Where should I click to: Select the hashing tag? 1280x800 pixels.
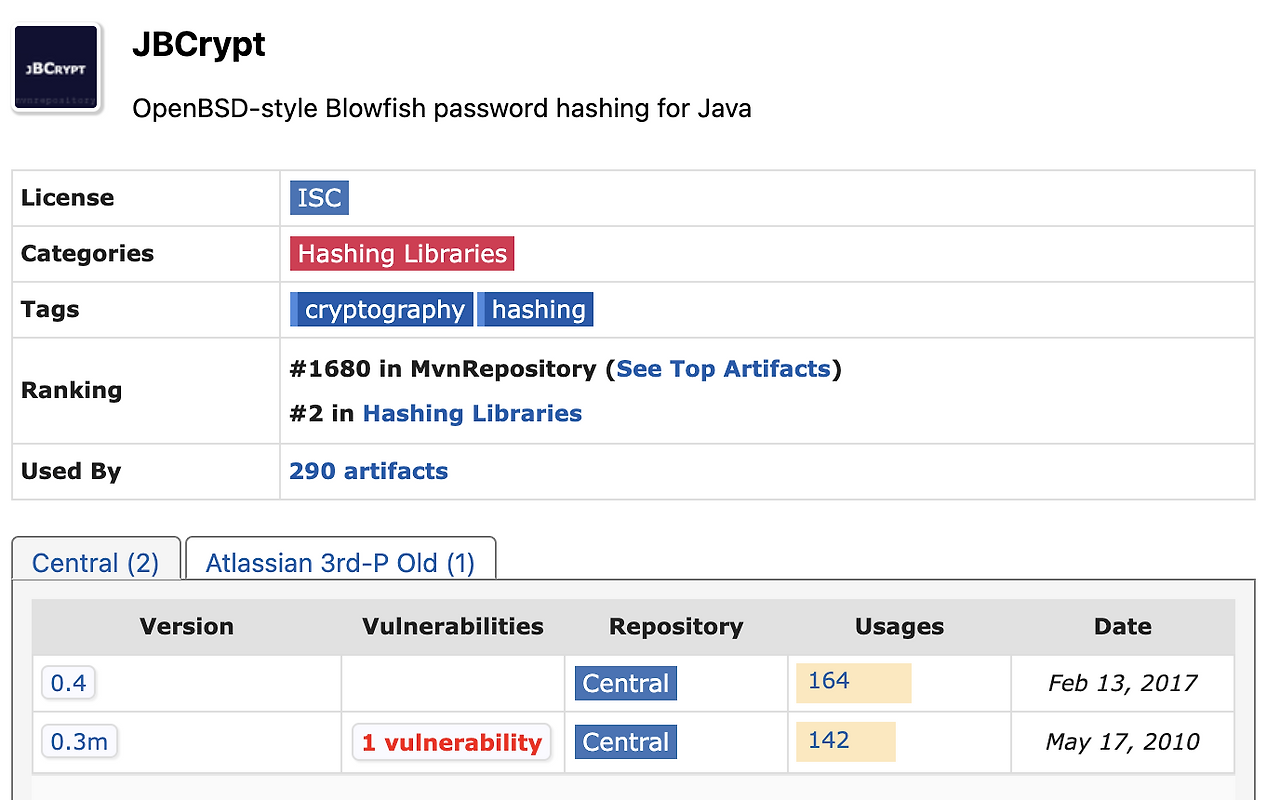[x=538, y=309]
